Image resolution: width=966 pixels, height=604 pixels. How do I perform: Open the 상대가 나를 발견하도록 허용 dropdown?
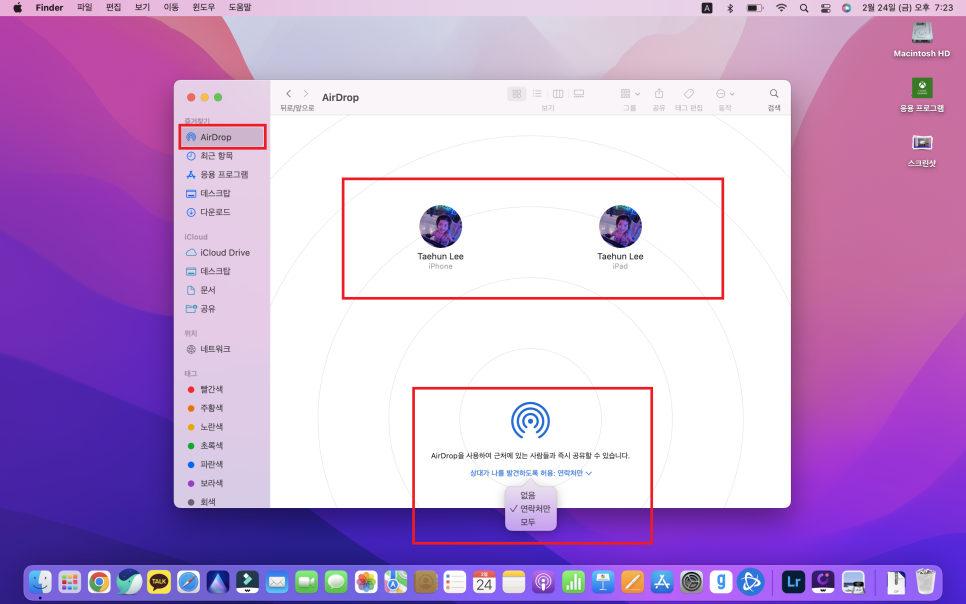click(530, 473)
